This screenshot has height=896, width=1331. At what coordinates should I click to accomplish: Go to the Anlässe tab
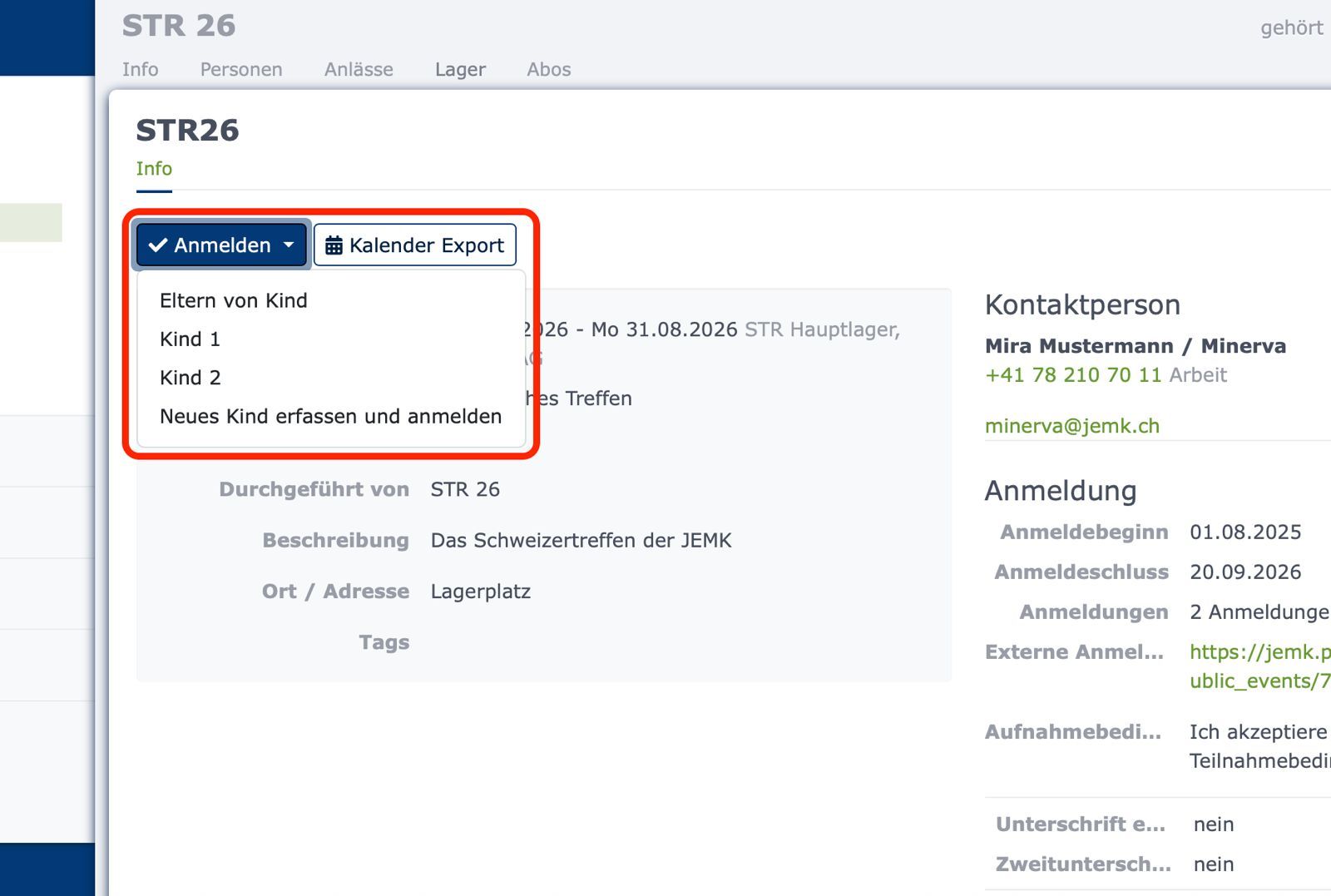[359, 70]
